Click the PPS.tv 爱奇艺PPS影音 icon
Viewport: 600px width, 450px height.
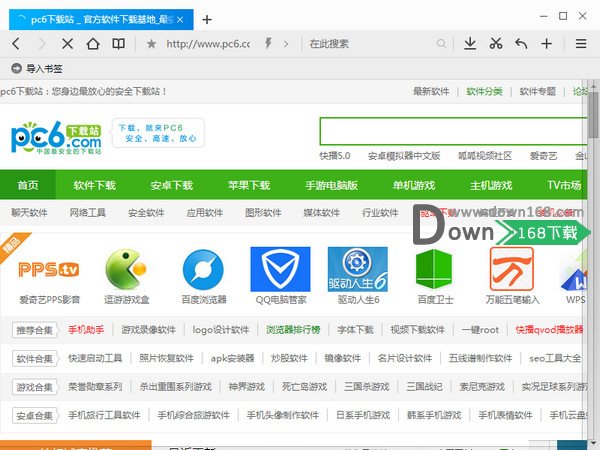click(49, 269)
